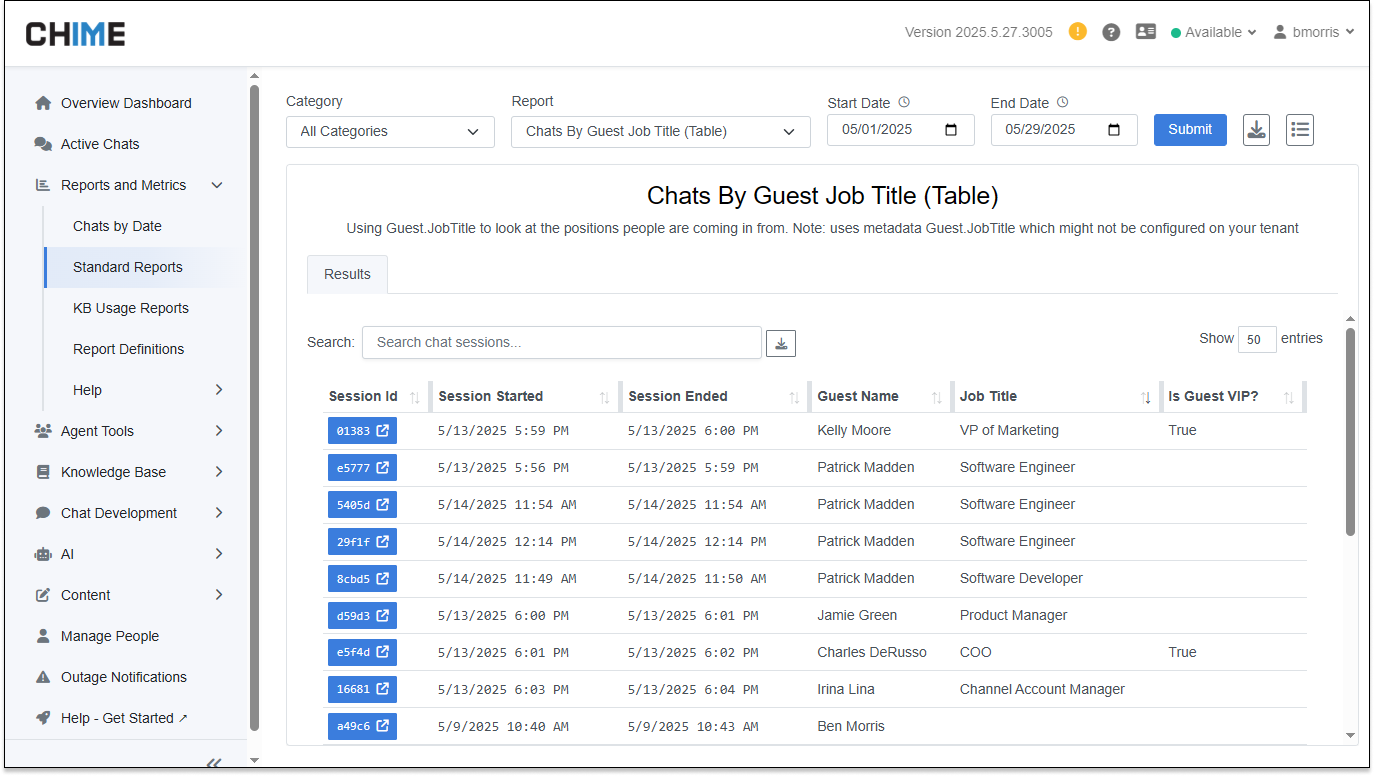Viewport: 1374px width, 776px height.
Task: Click the yellow warning alert icon
Action: [x=1077, y=31]
